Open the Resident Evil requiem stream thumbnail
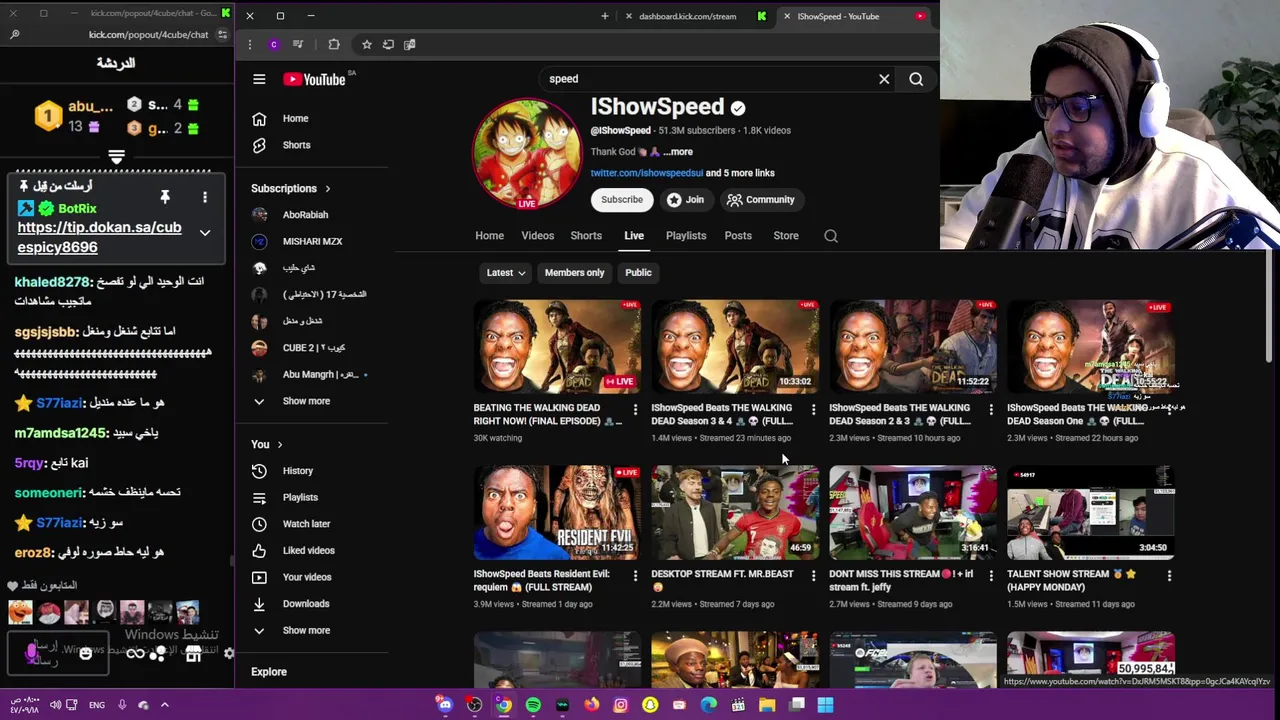The width and height of the screenshot is (1280, 720). 557,513
